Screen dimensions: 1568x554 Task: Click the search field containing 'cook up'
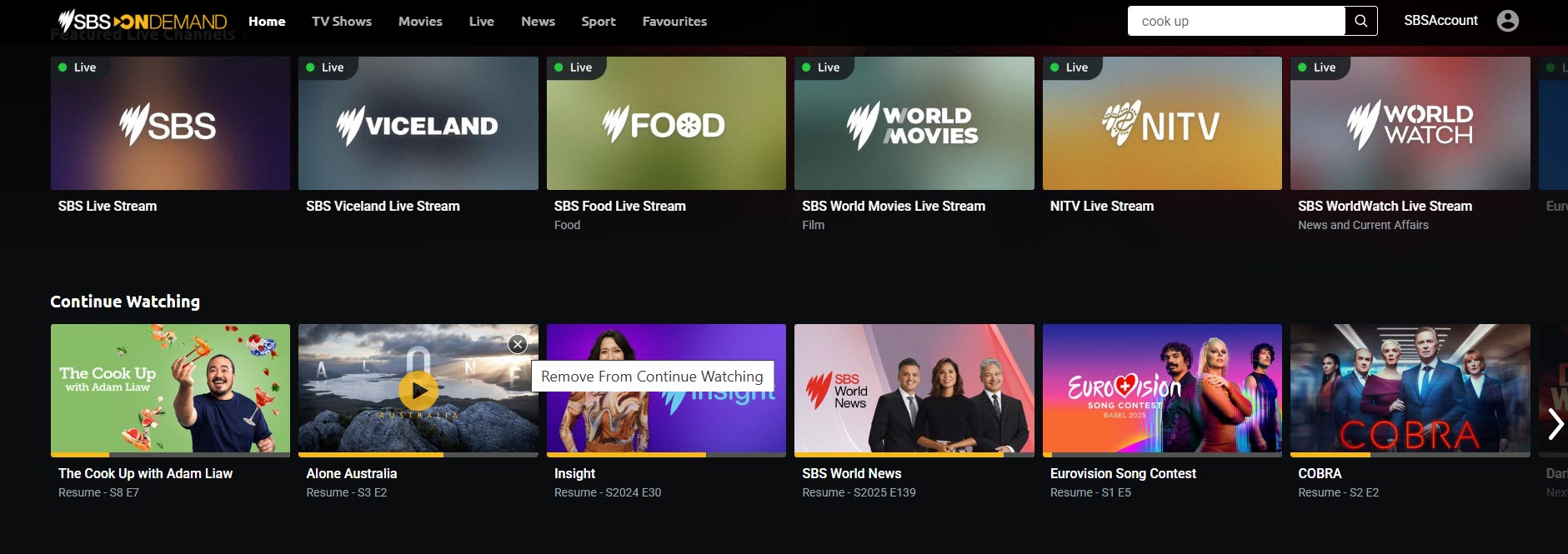click(x=1236, y=21)
